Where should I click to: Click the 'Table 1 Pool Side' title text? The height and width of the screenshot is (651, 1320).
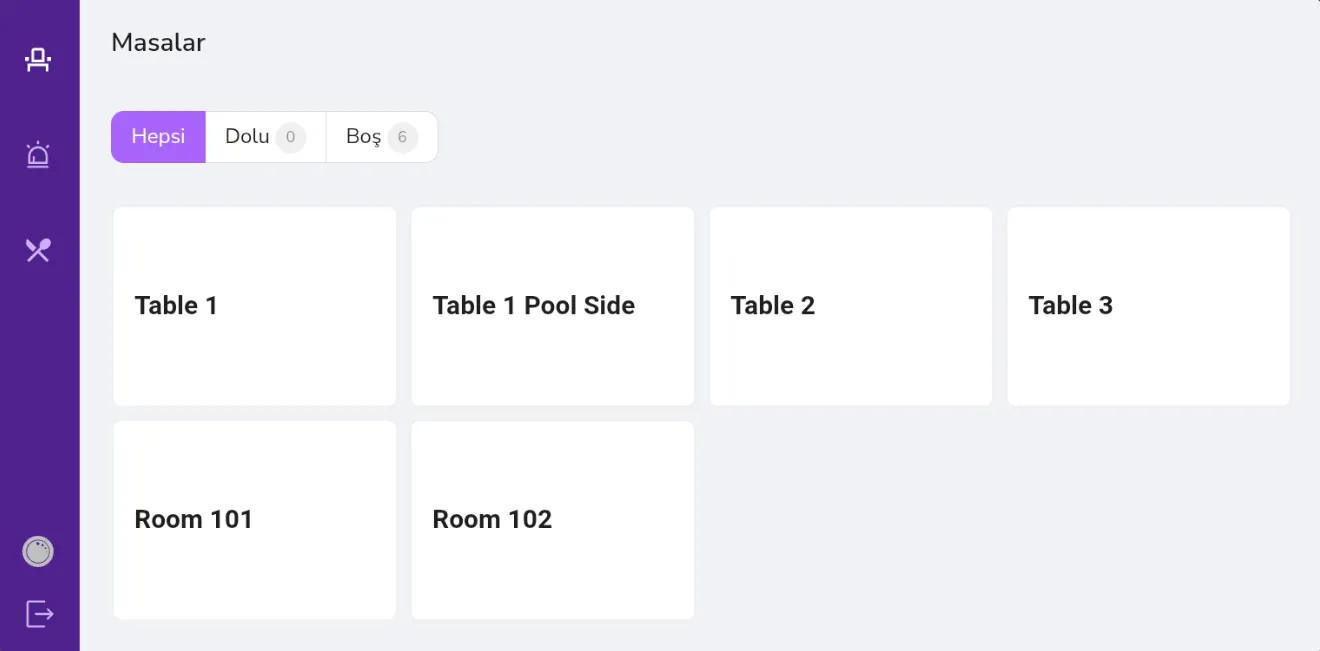[534, 305]
